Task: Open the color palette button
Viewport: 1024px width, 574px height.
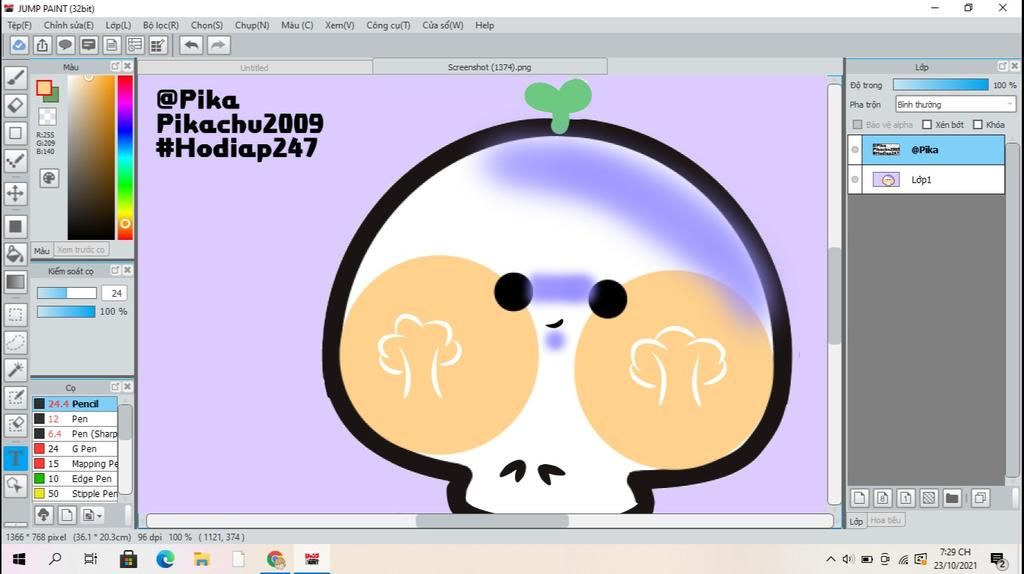Action: pos(49,178)
